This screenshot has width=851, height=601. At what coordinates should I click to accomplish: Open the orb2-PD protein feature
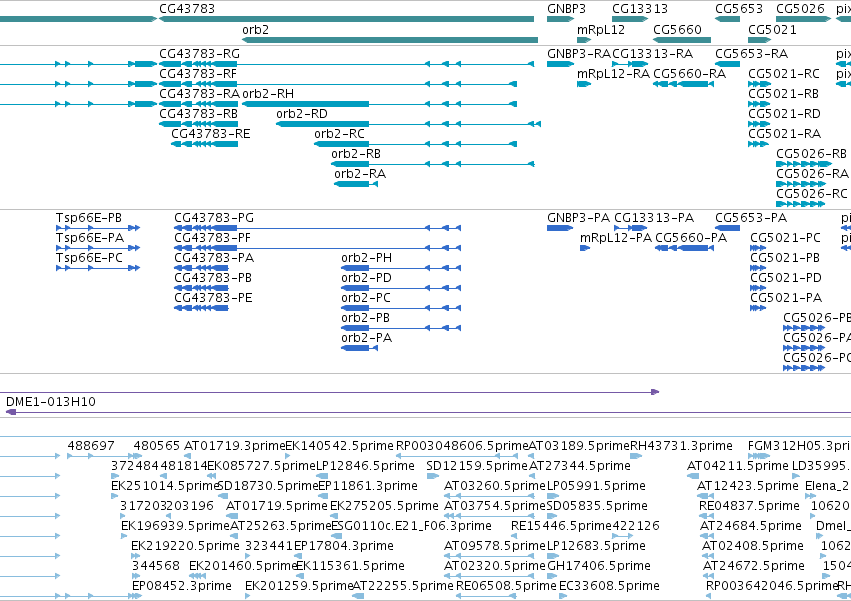click(401, 288)
